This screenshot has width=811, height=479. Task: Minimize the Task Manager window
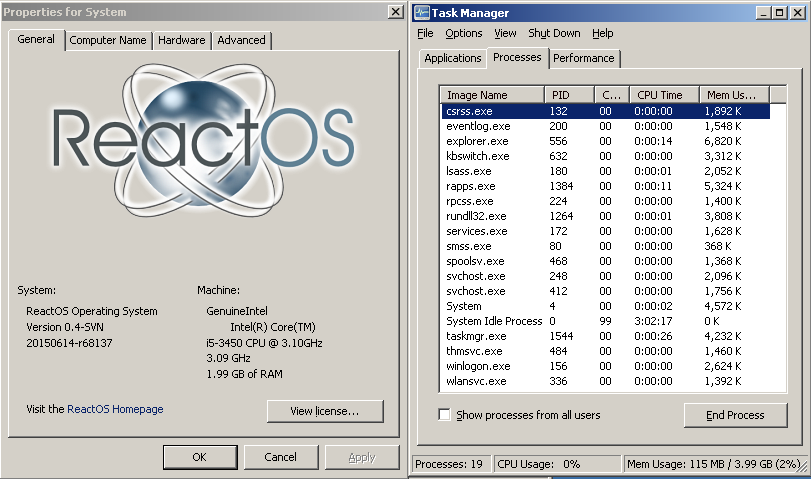[763, 12]
